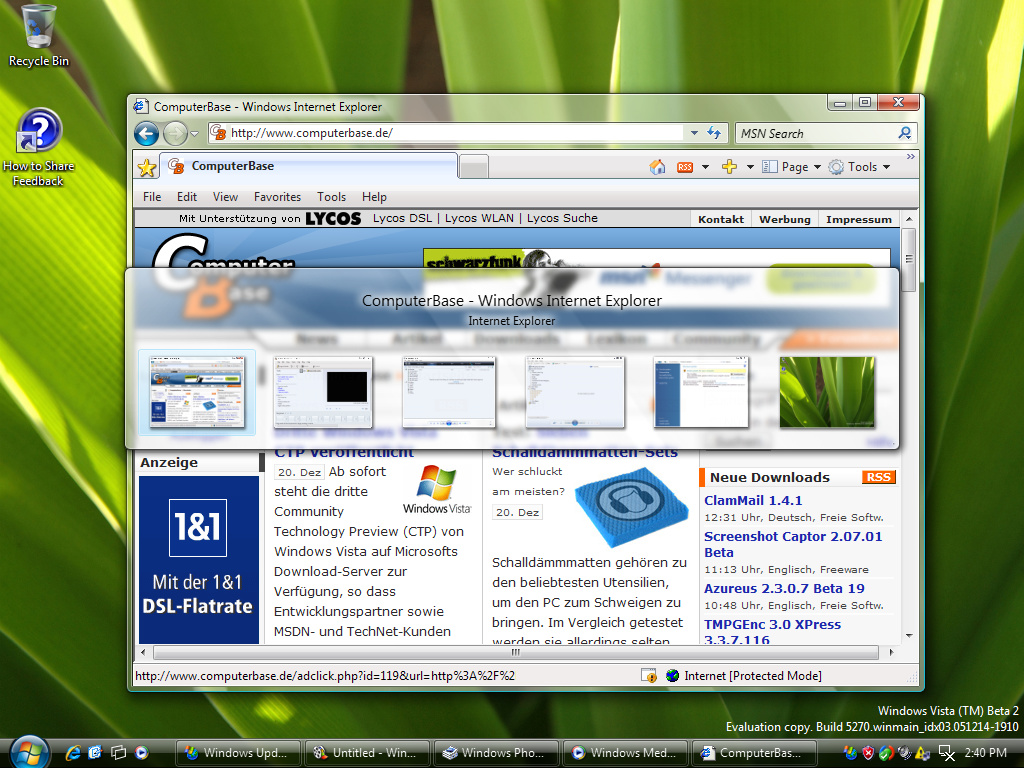Open the File menu
This screenshot has height=768, width=1024.
(152, 197)
